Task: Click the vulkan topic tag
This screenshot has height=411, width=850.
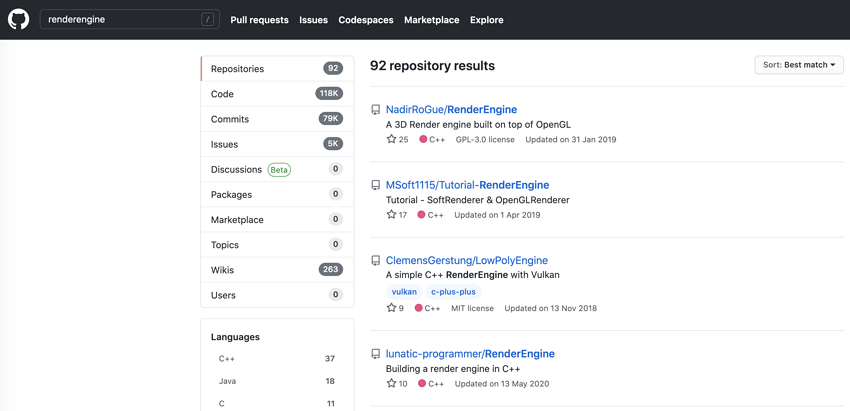Action: (404, 292)
